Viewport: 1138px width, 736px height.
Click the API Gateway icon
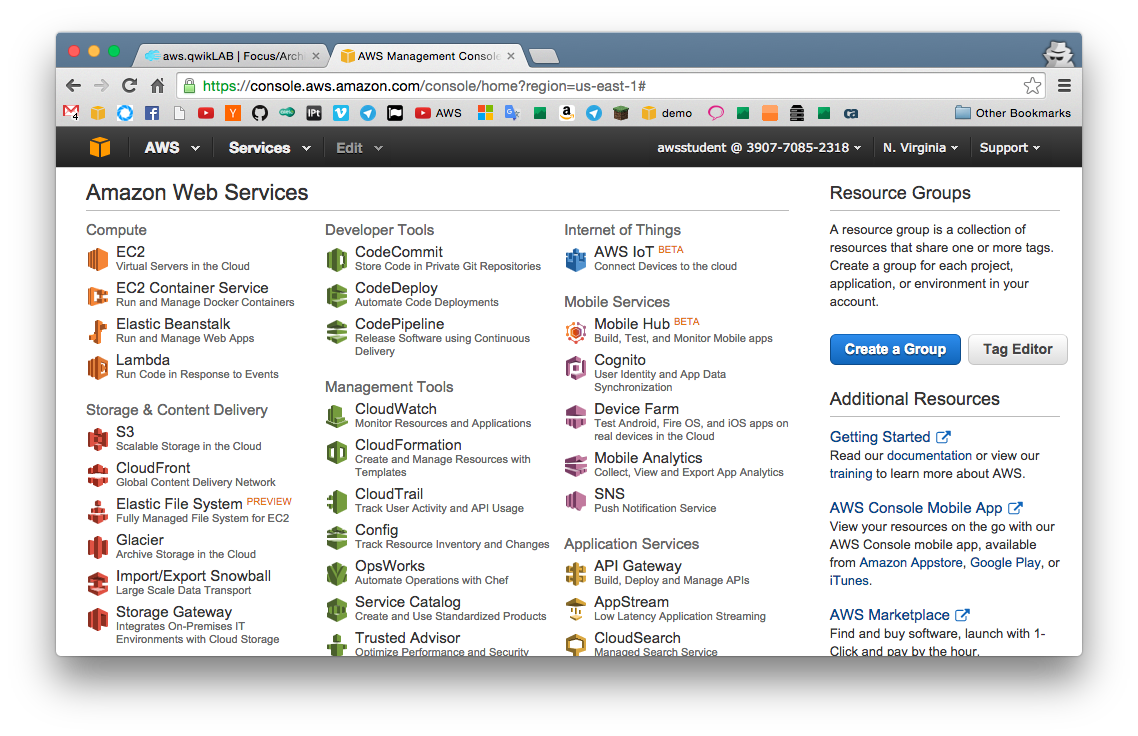click(576, 573)
